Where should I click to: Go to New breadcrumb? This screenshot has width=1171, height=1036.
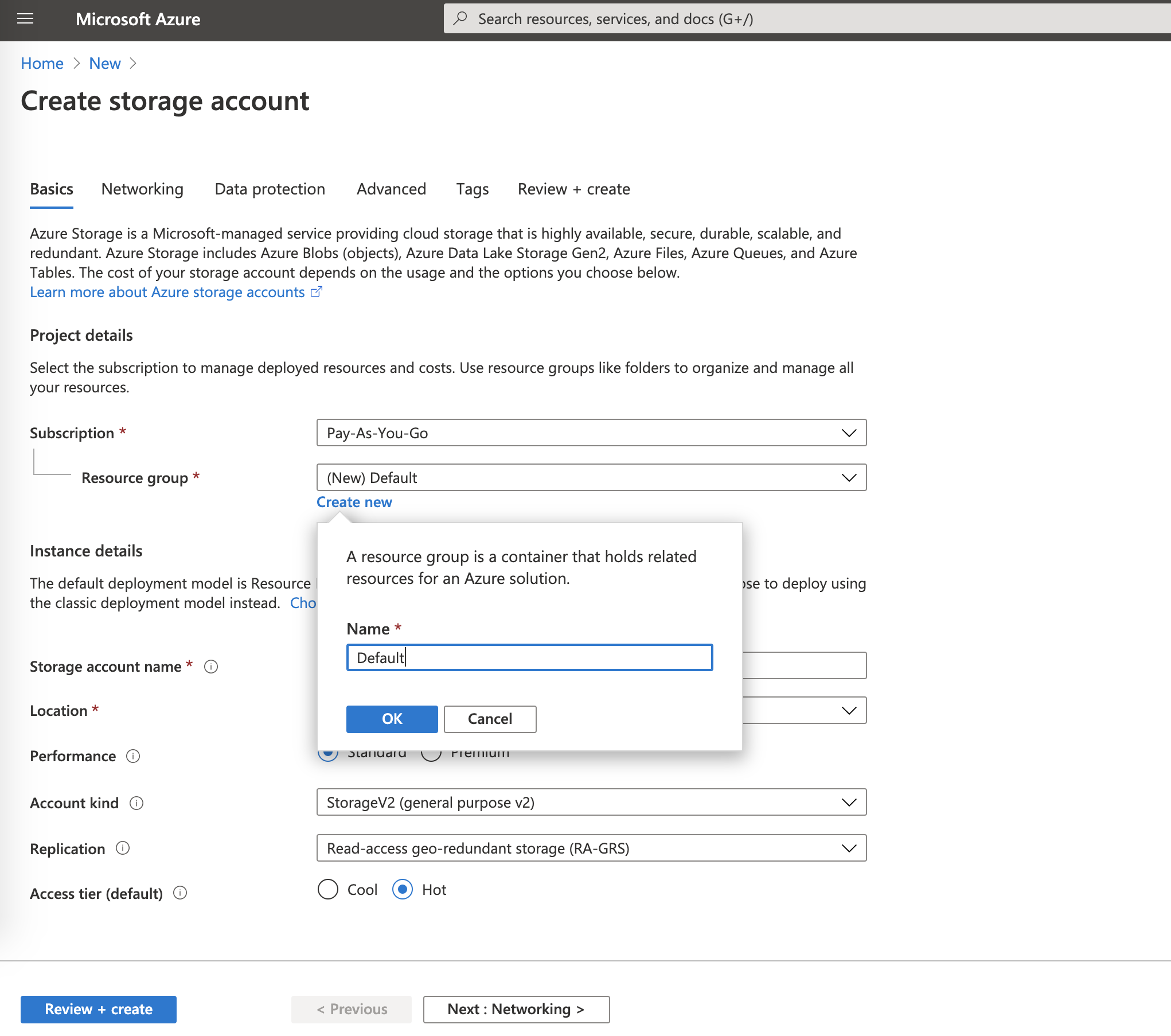(x=105, y=63)
